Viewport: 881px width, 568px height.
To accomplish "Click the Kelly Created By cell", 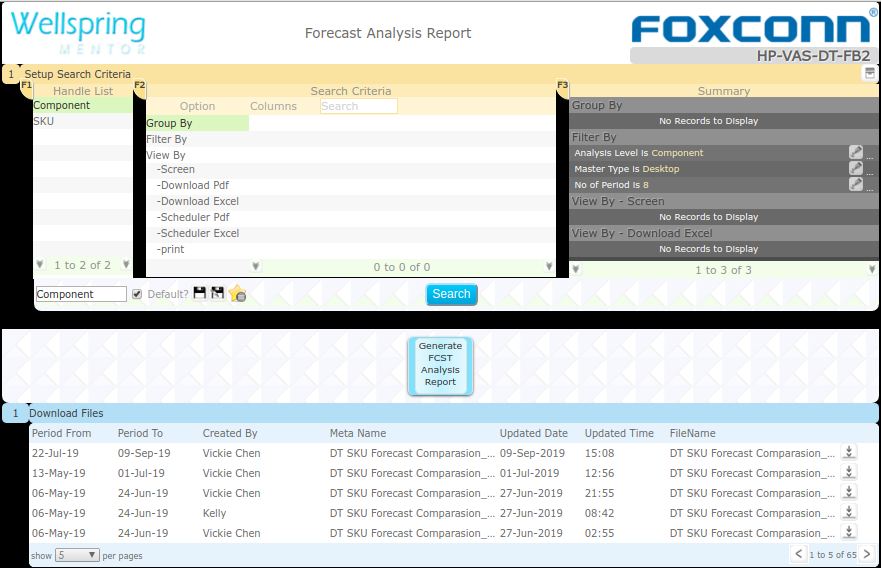I will coord(214,513).
